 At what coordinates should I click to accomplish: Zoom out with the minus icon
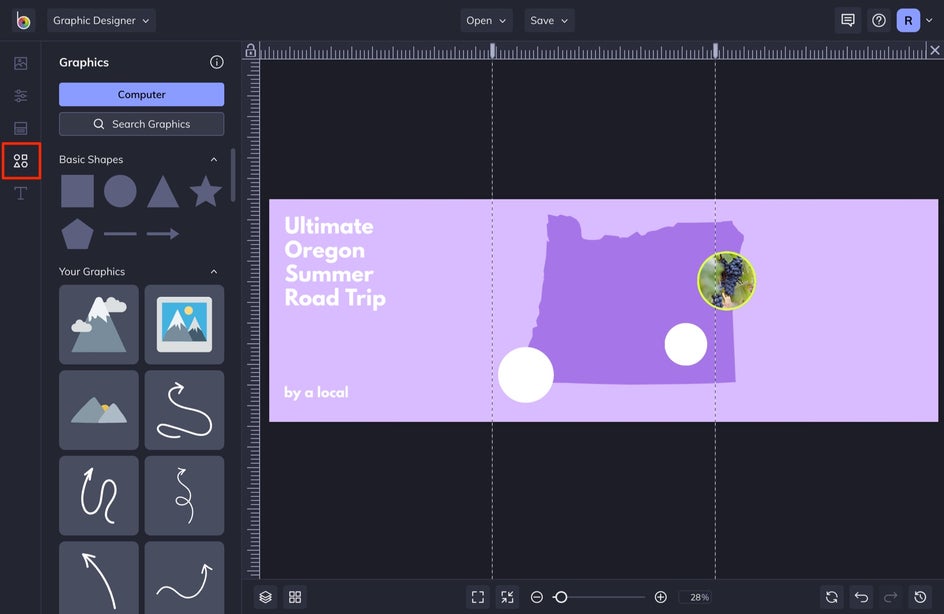coord(537,597)
